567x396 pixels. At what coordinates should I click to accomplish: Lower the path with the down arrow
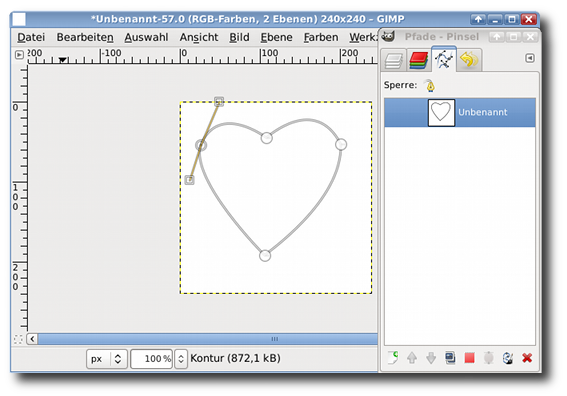click(x=431, y=358)
